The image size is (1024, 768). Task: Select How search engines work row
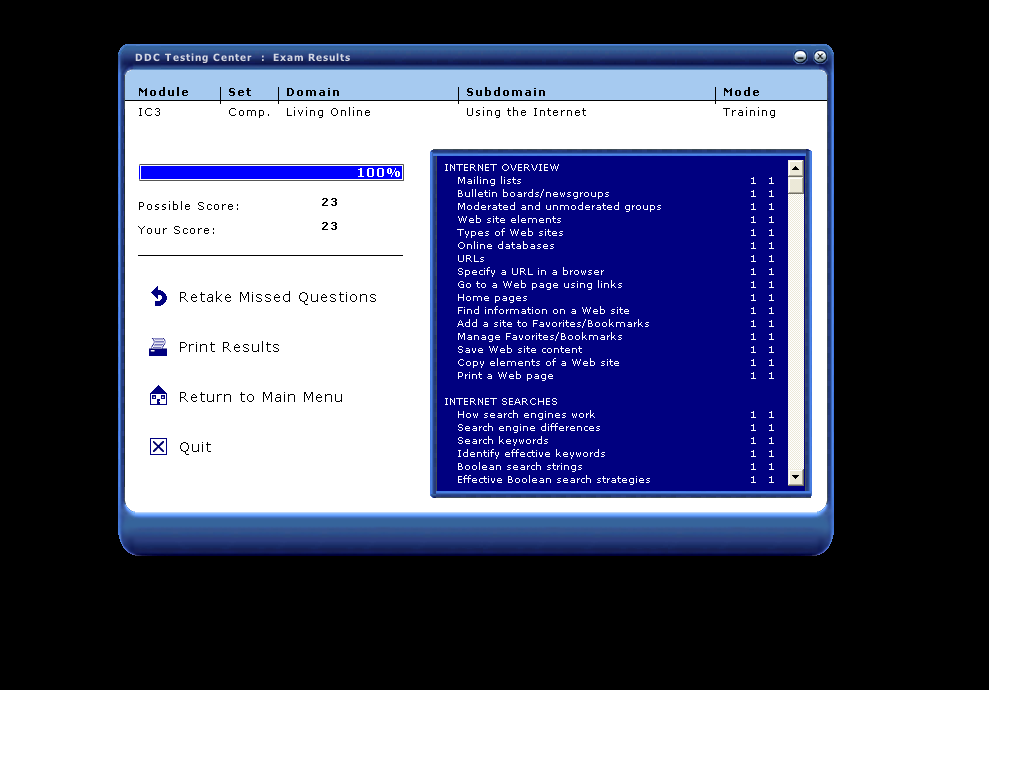coord(616,415)
